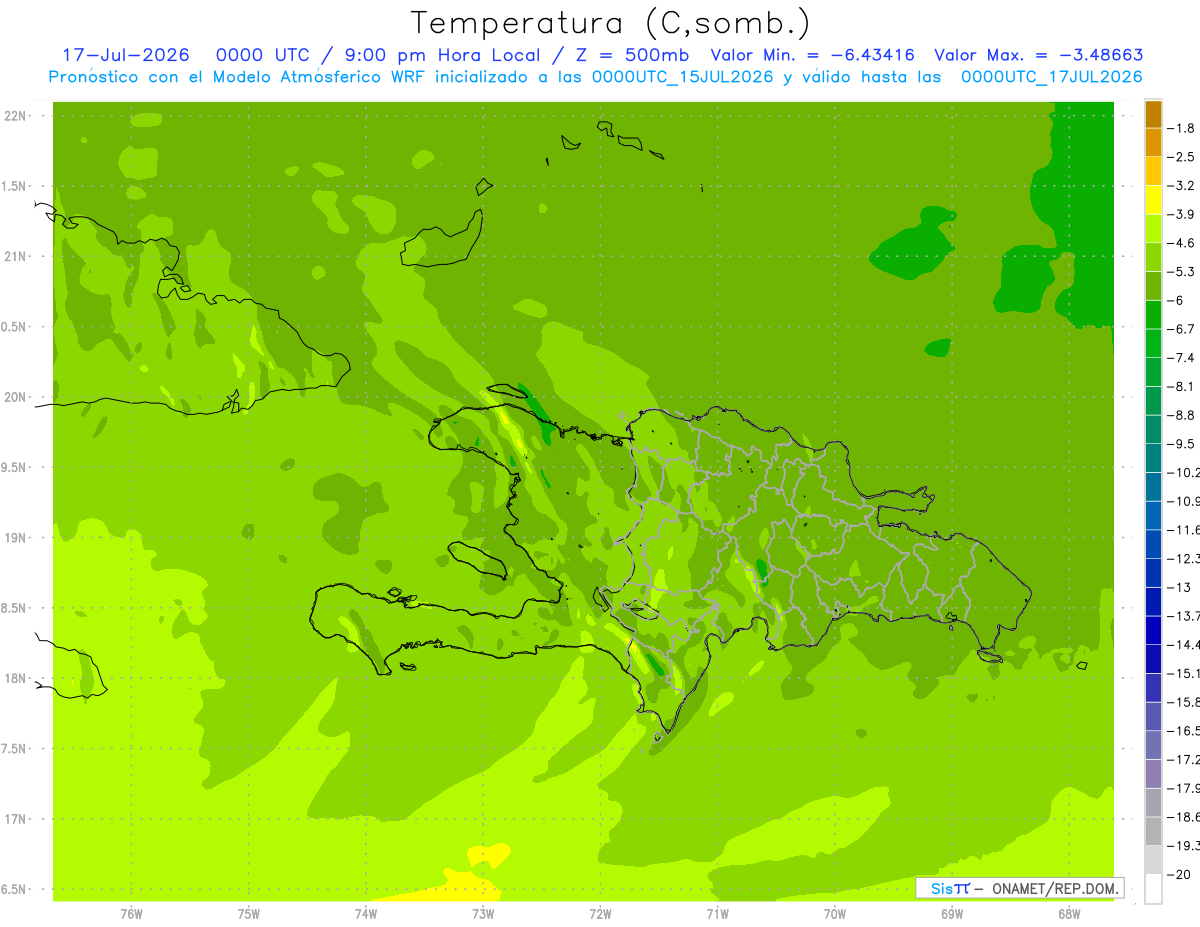Click the "-20" colorbar value

point(1178,875)
